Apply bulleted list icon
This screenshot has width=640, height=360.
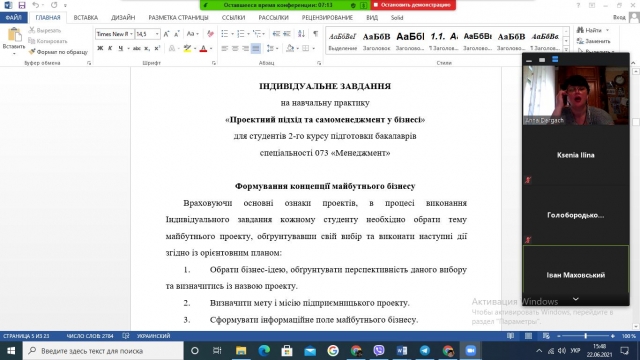(x=224, y=34)
